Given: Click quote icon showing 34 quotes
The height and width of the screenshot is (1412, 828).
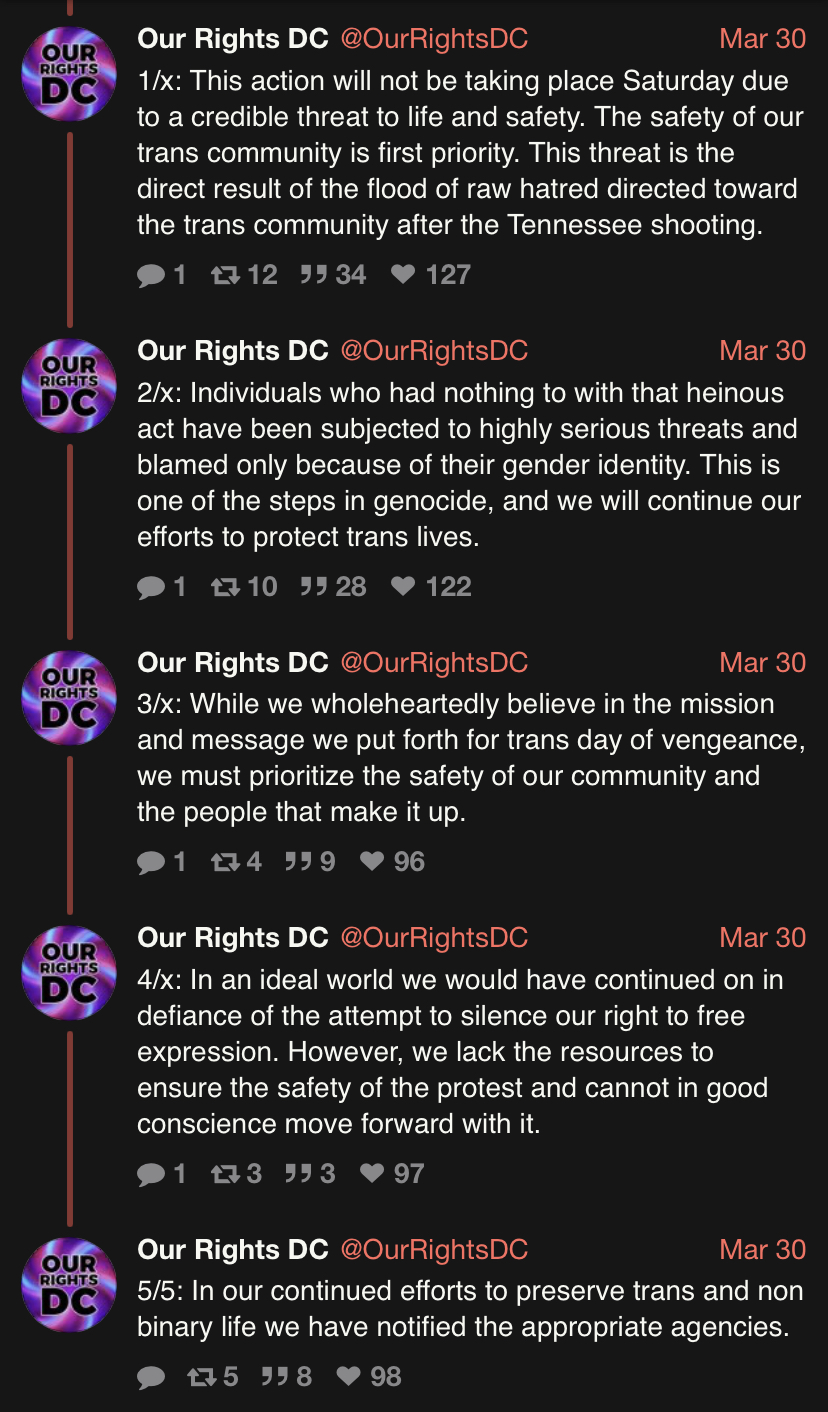Looking at the screenshot, I should pos(314,275).
